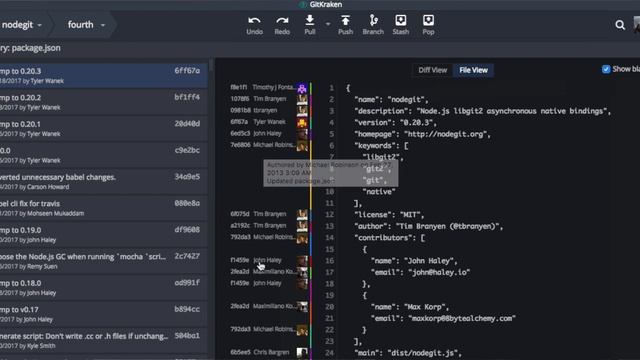Click the package.json history header
Viewport: 640px width, 360px height.
pos(30,48)
